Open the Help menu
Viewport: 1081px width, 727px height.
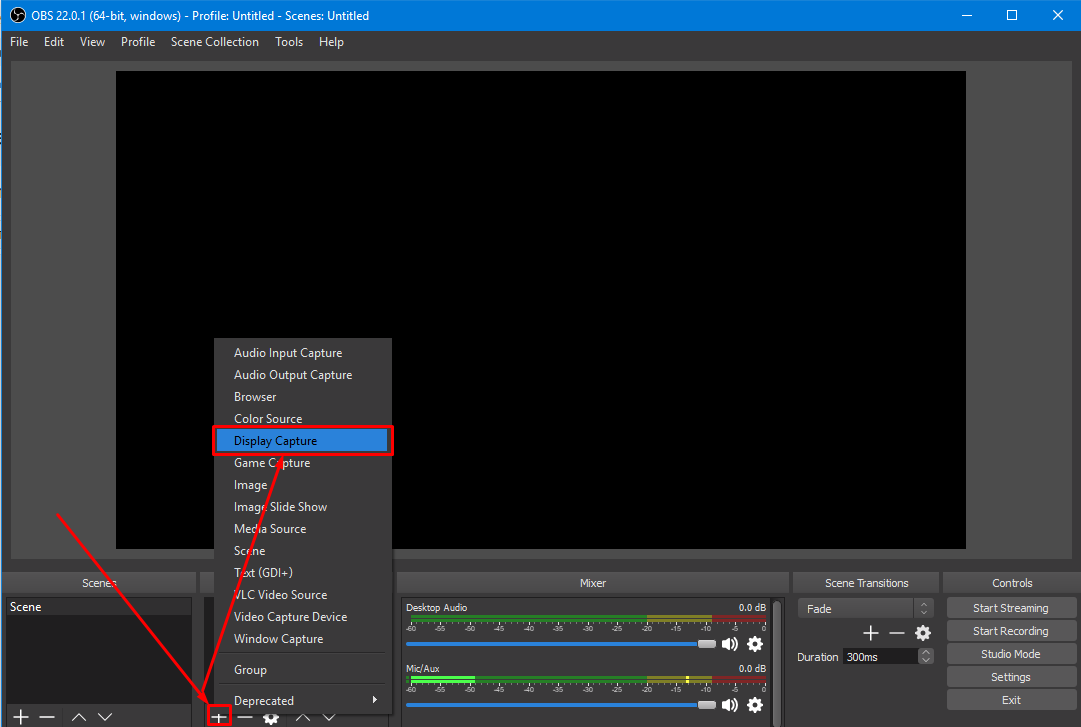331,41
